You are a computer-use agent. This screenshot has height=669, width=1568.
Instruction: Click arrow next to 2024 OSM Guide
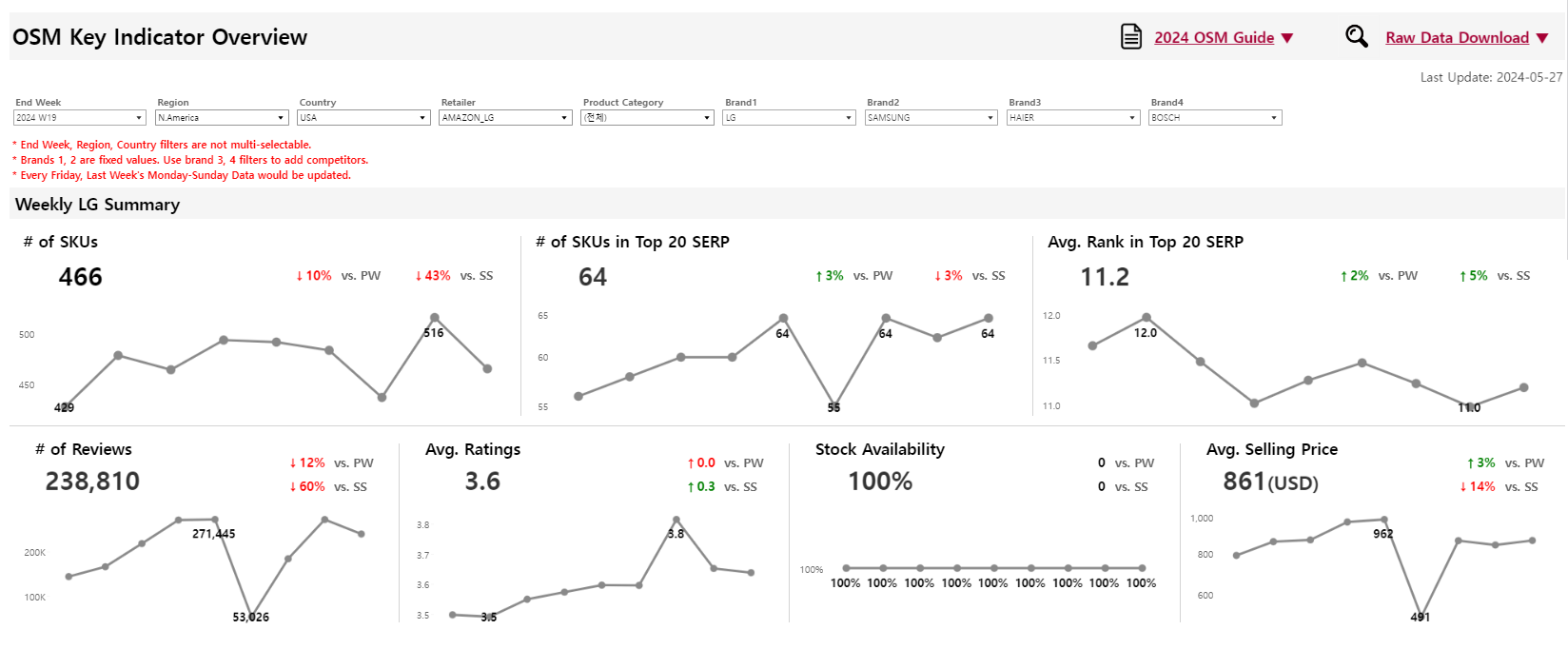[1287, 38]
